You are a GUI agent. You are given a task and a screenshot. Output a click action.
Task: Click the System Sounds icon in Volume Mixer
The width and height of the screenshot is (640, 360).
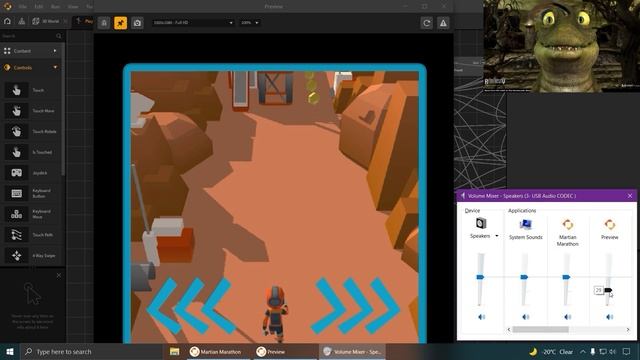(525, 224)
